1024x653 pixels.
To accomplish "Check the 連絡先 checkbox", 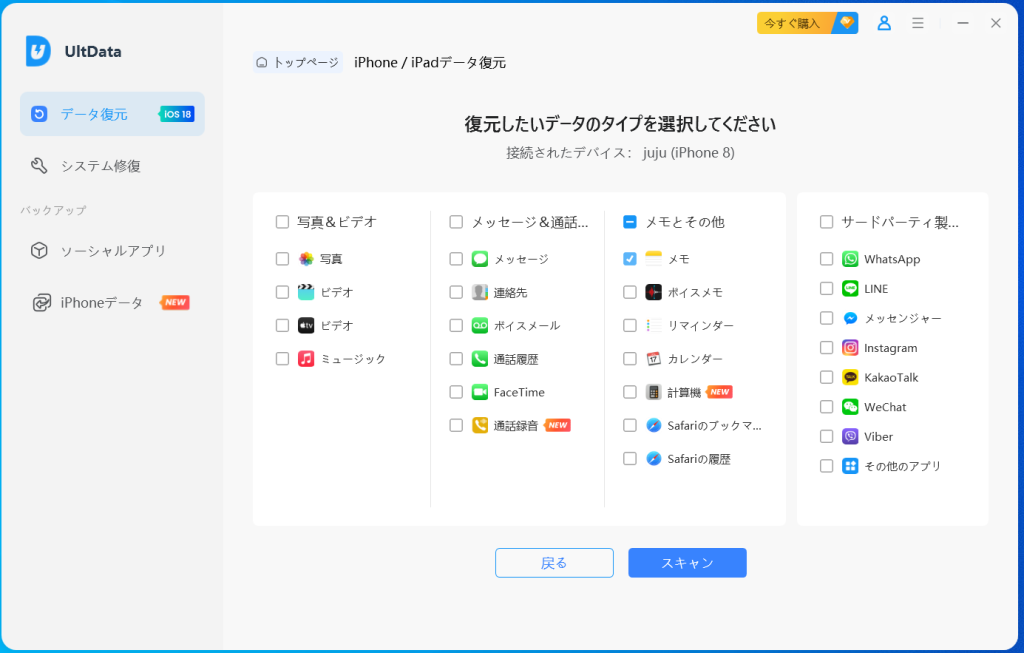I will point(456,292).
